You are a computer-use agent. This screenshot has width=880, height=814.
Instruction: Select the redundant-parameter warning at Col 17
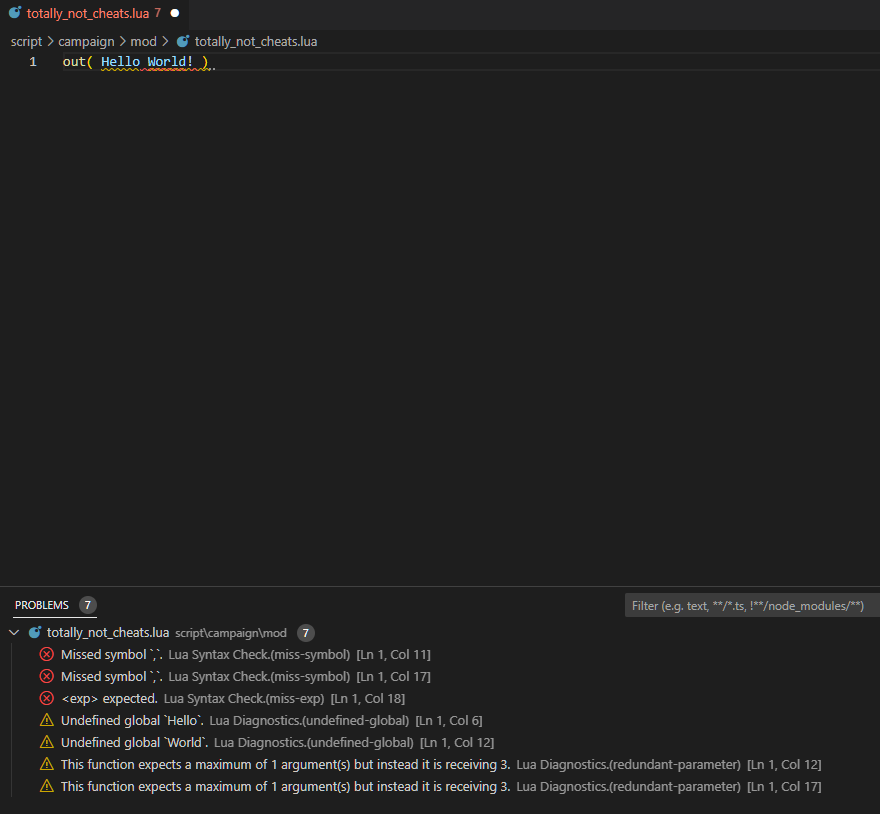click(x=440, y=786)
